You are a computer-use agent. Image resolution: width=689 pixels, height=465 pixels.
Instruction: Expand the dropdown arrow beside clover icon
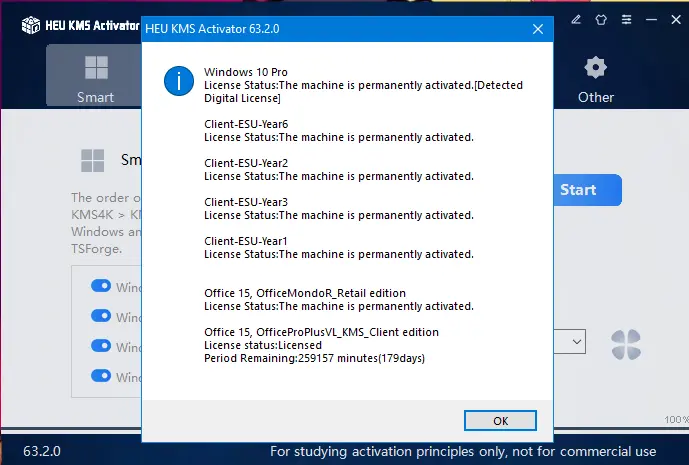(577, 341)
